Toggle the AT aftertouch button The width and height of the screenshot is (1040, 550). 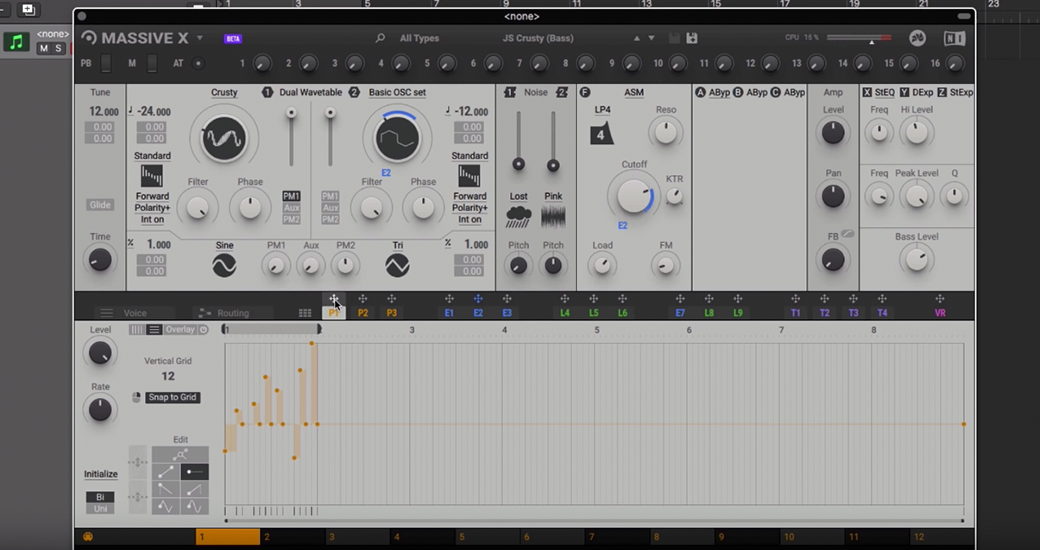click(198, 64)
